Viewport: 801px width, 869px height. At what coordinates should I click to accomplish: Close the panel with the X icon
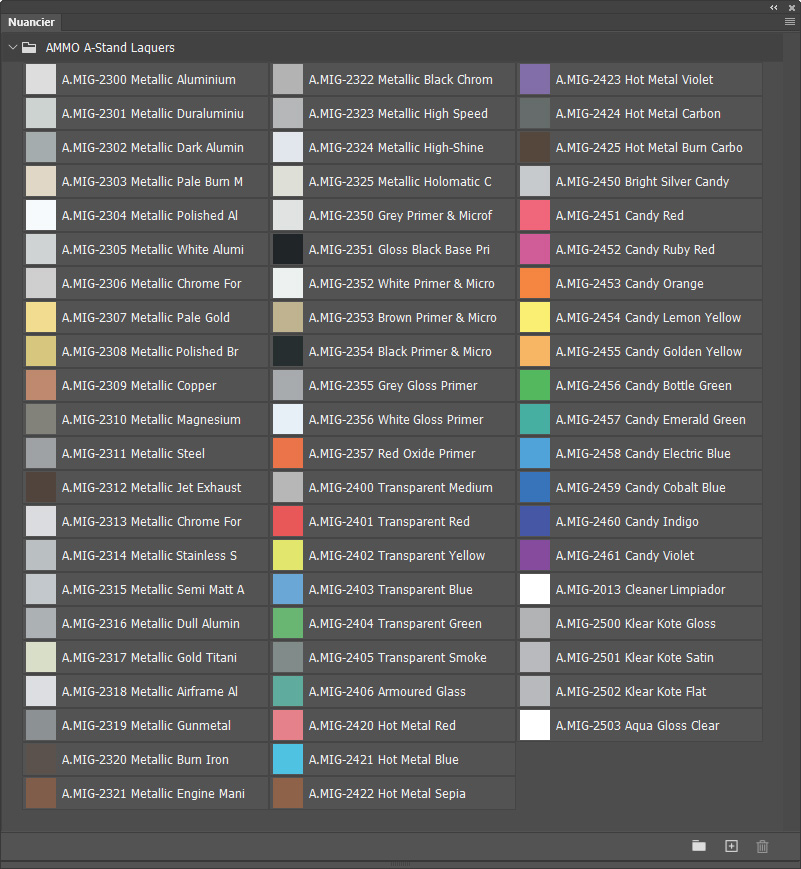(x=792, y=8)
